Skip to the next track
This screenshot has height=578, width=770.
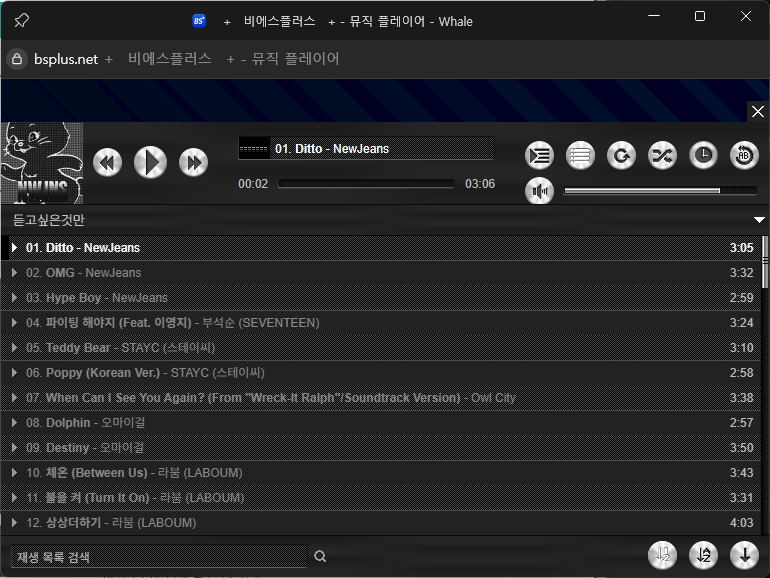[x=193, y=163]
